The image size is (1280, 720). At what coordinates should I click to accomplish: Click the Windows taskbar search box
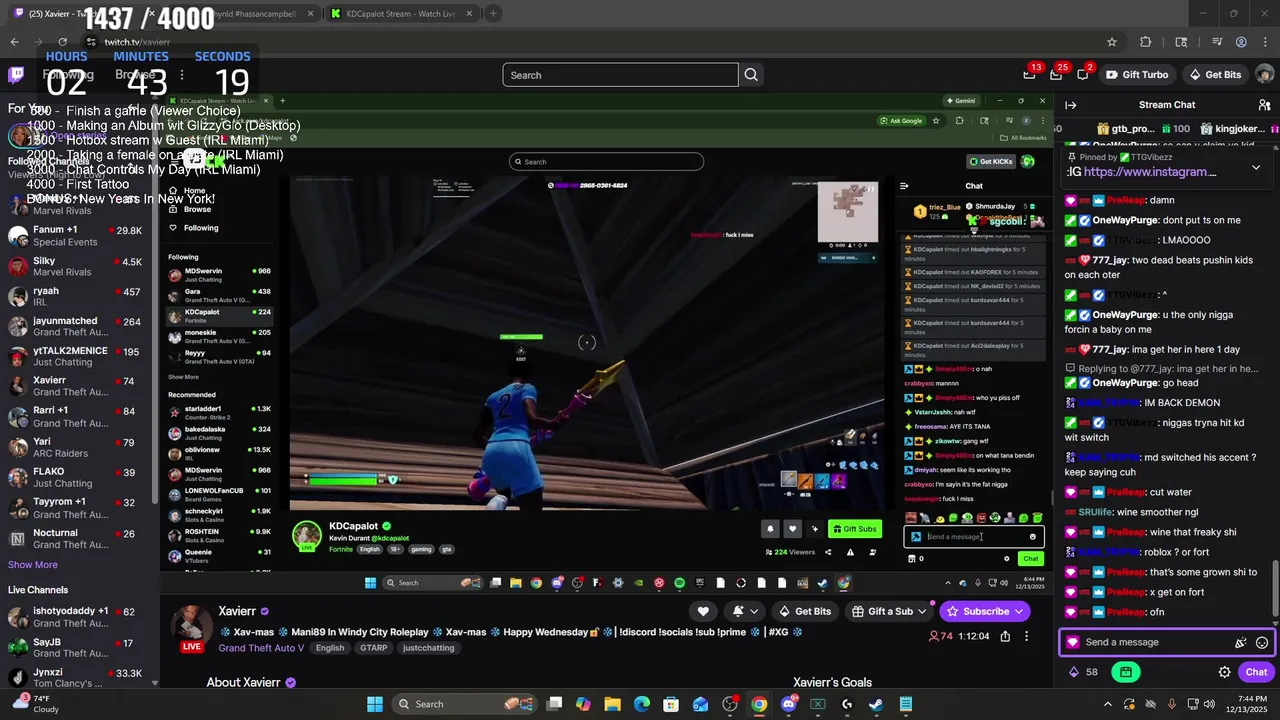[465, 704]
